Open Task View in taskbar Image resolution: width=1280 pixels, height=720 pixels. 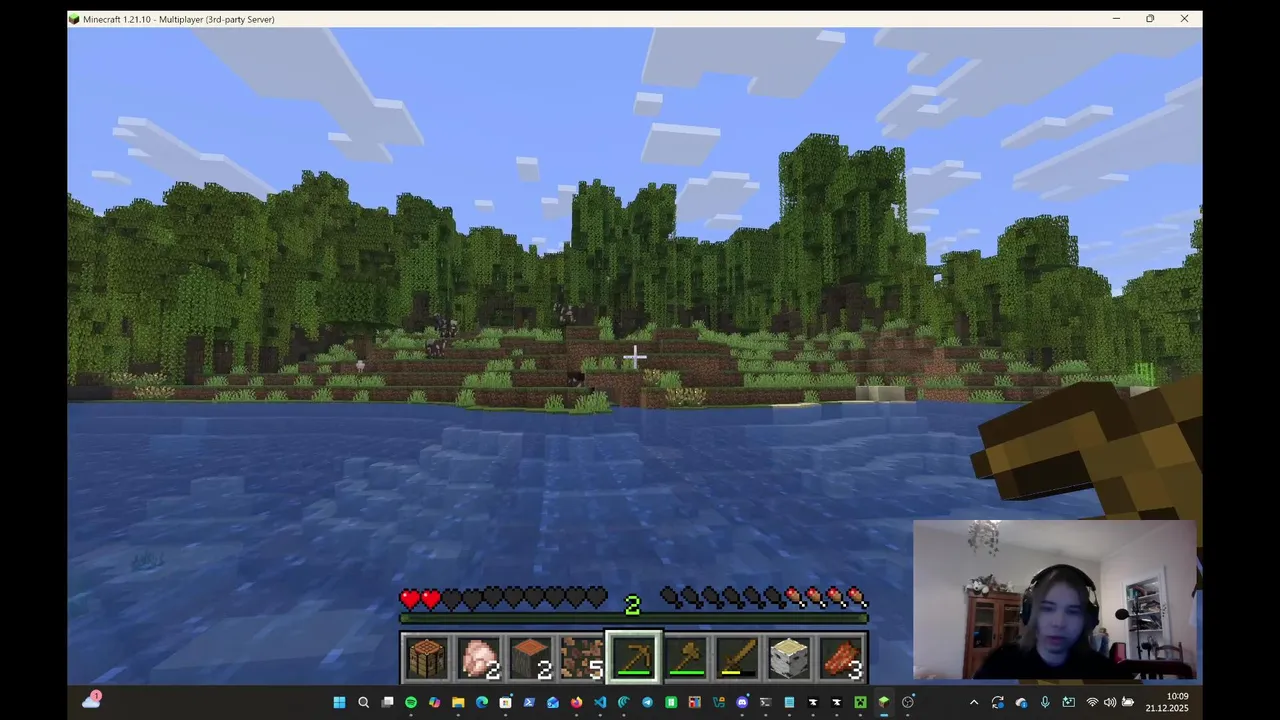pos(388,702)
